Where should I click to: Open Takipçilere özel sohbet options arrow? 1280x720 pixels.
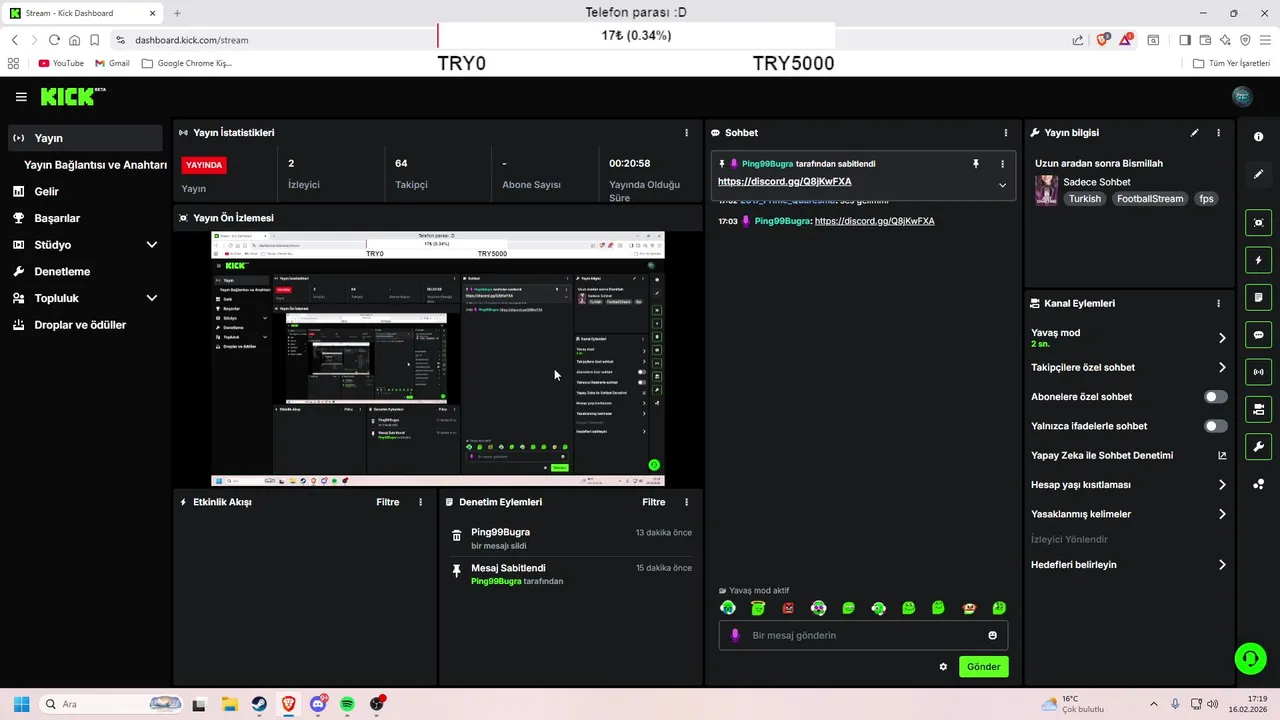1222,368
